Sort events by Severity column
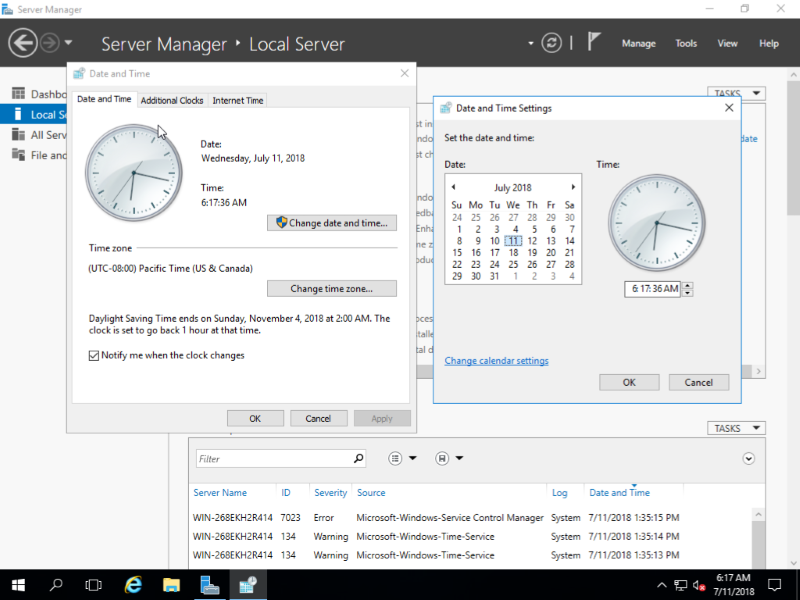 (x=330, y=493)
